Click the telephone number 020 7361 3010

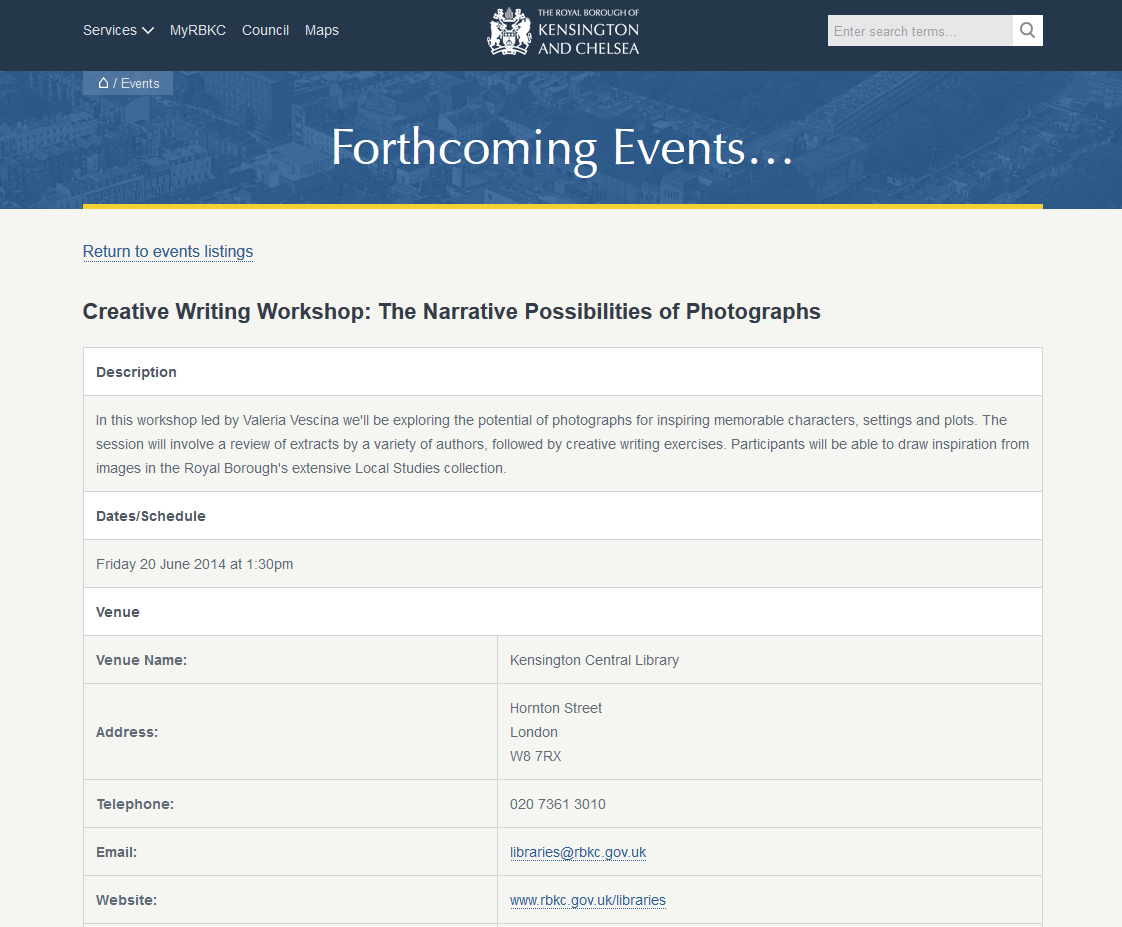pyautogui.click(x=558, y=804)
